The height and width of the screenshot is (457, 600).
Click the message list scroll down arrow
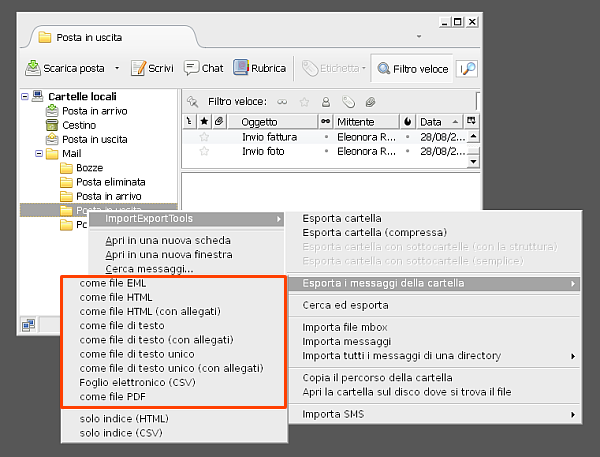click(x=473, y=161)
